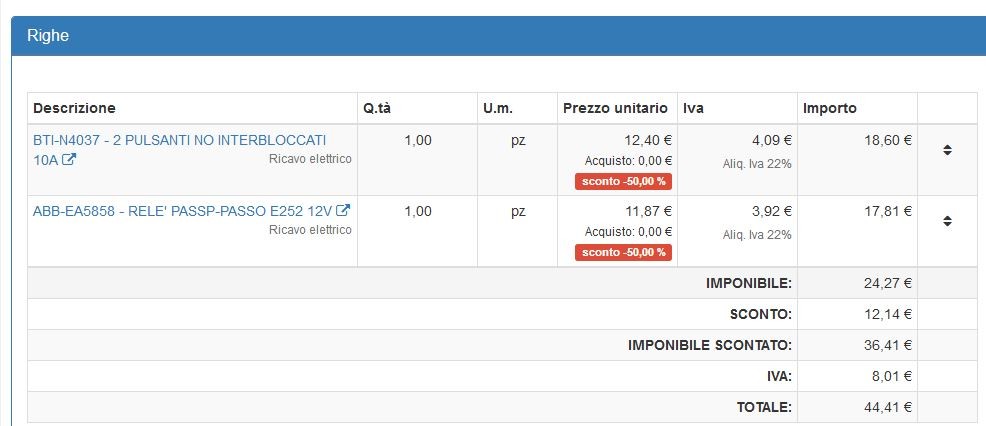Viewport: 986px width, 426px height.
Task: Click Aliq. Iva 22% text in ABB-EA5858 row
Action: coord(757,234)
